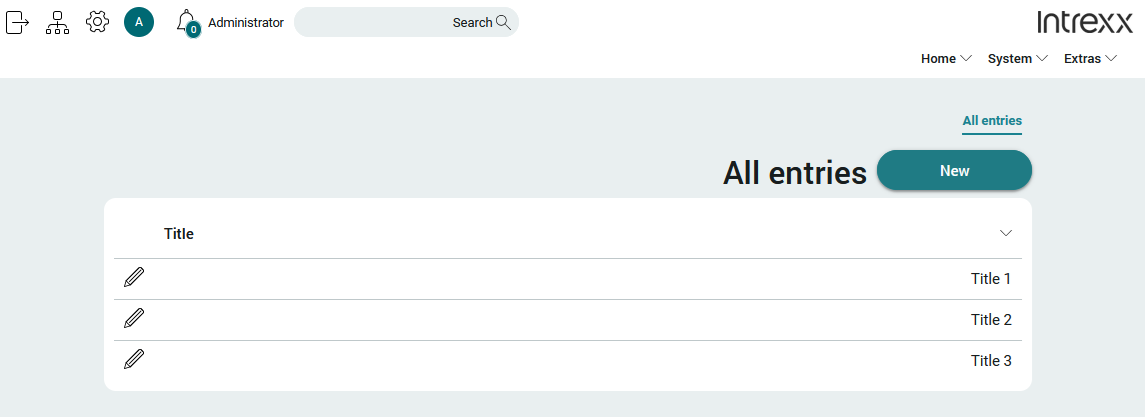Edit Title 3 via pencil icon
This screenshot has height=417, width=1145.
pyautogui.click(x=134, y=359)
